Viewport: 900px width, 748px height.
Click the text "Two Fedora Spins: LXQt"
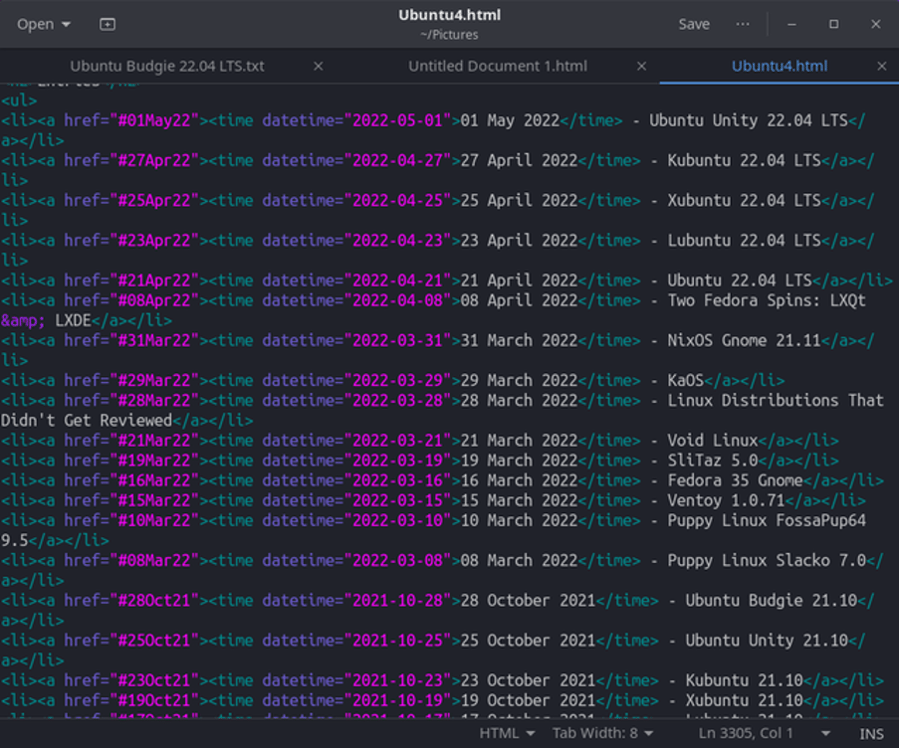click(x=766, y=300)
